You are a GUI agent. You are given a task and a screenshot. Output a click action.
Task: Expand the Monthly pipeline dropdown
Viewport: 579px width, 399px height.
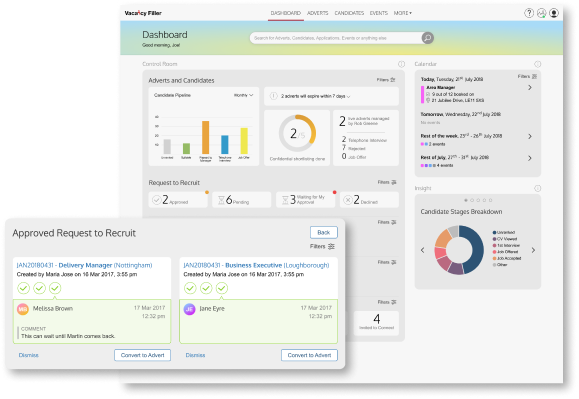[243, 95]
